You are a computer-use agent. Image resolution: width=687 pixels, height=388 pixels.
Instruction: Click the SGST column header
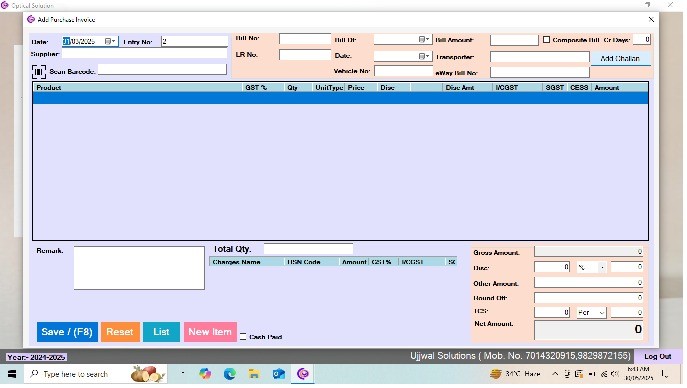point(555,88)
